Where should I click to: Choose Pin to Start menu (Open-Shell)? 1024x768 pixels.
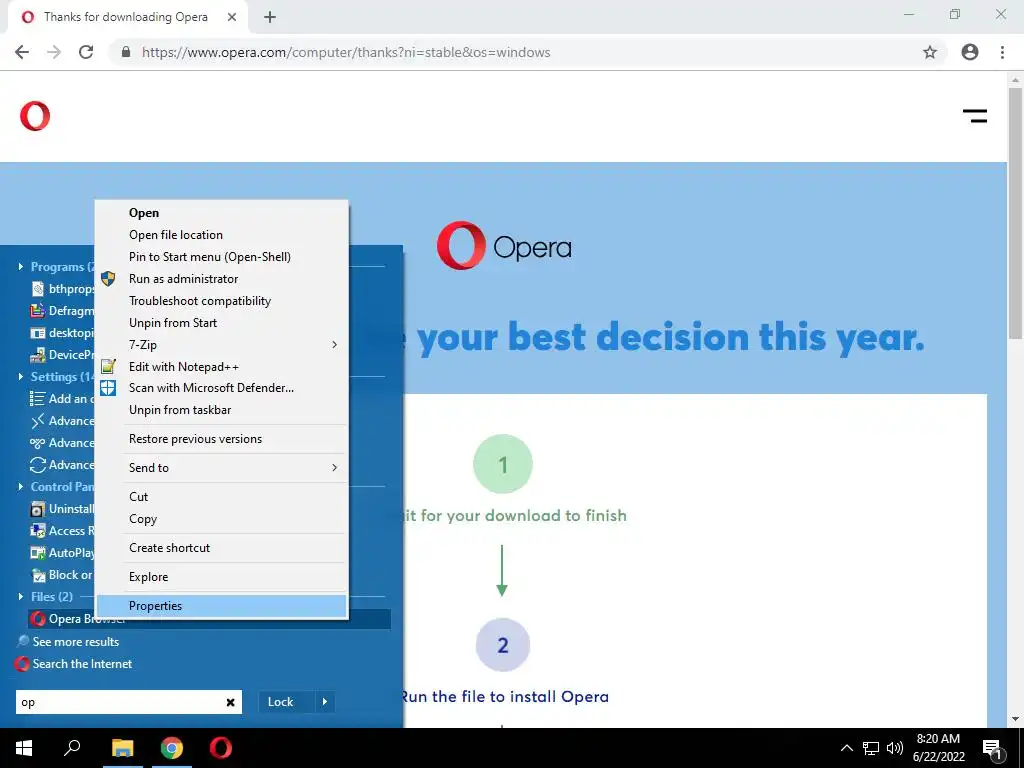222,257
